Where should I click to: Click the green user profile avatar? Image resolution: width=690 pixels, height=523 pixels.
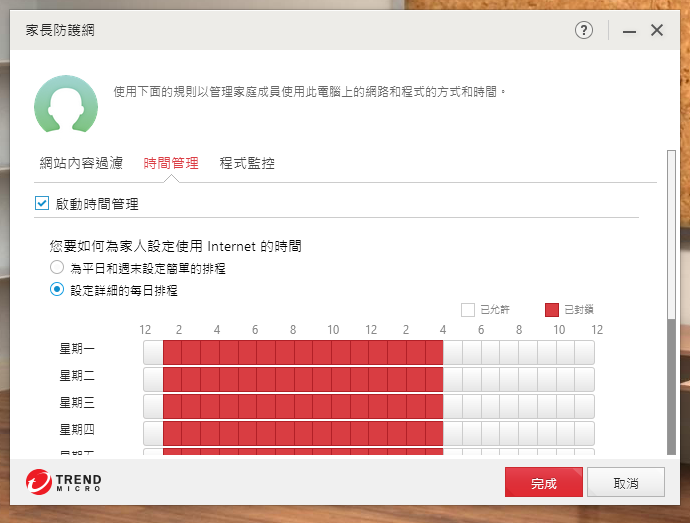pos(65,103)
